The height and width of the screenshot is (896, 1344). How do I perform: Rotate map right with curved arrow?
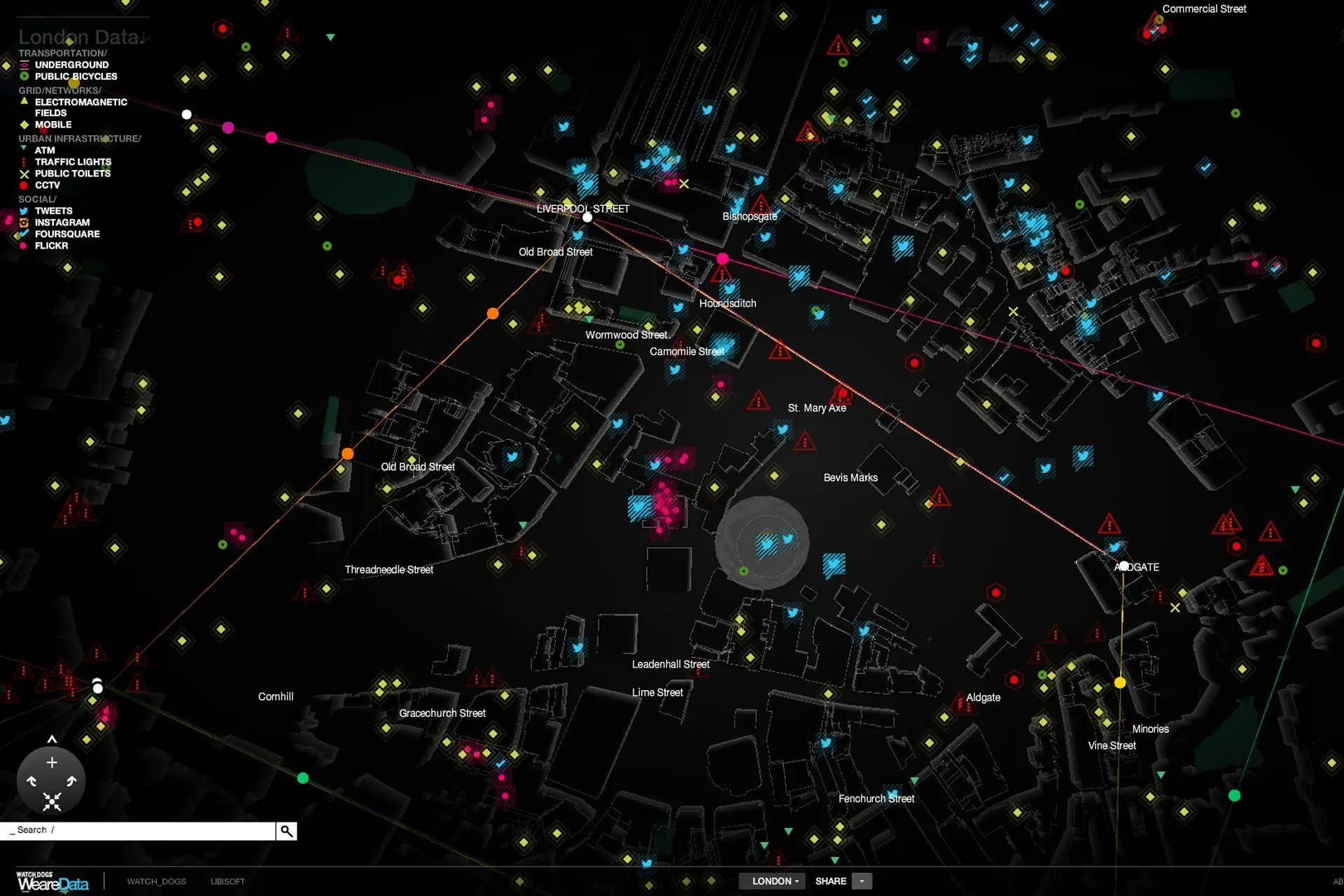pos(71,781)
